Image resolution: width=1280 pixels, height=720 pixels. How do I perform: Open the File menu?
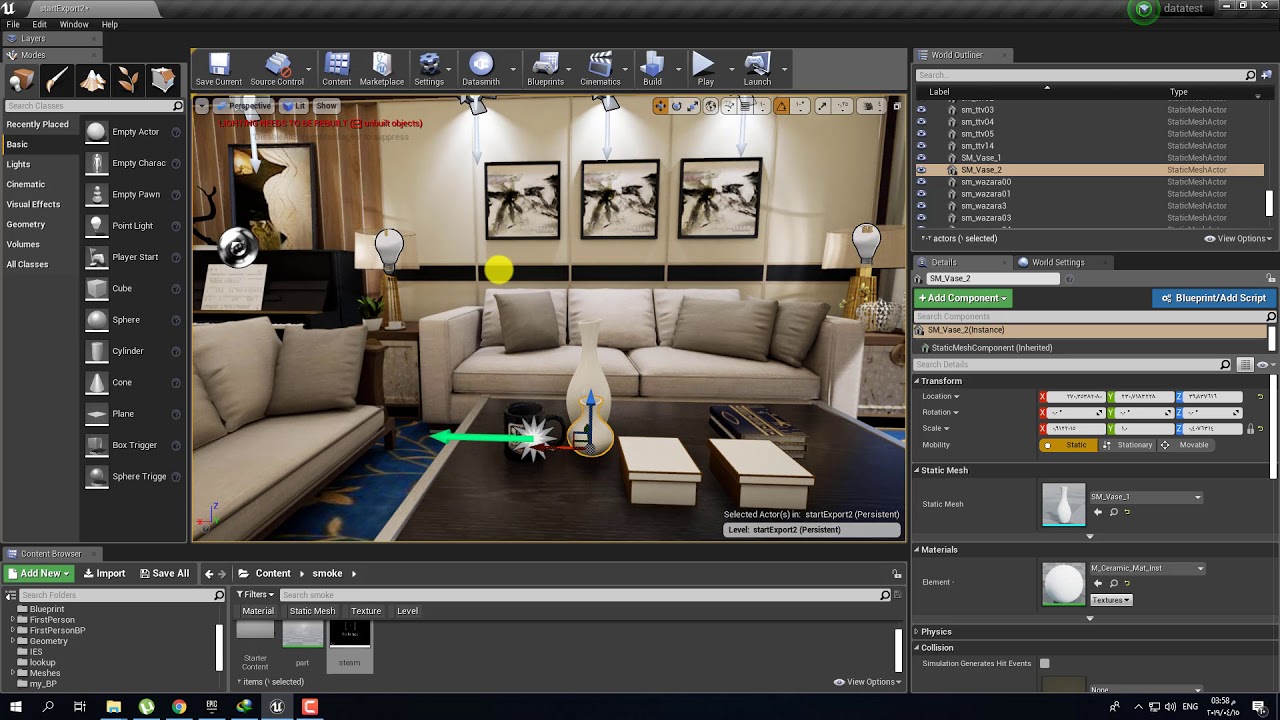[13, 24]
